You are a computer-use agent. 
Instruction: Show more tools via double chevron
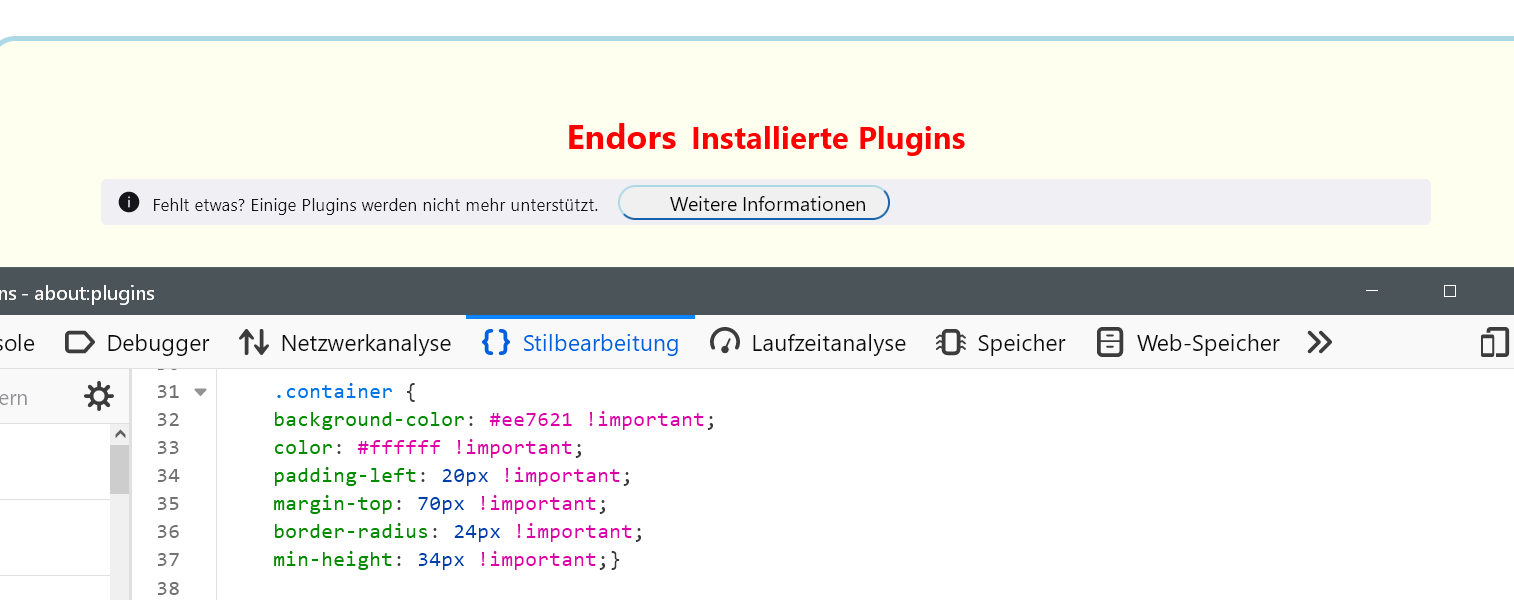(x=1320, y=343)
